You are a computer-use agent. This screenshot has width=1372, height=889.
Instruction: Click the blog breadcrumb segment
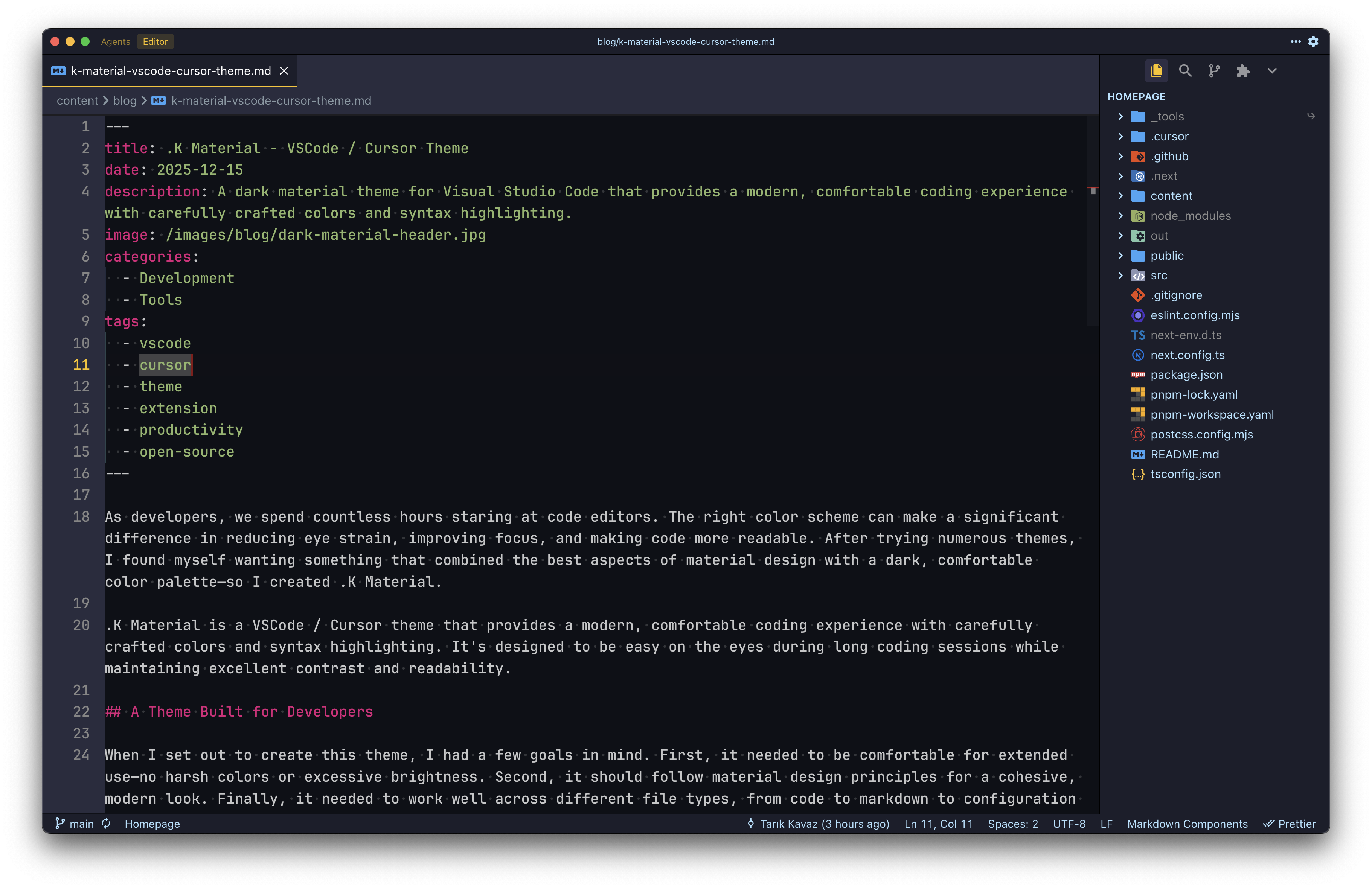point(125,101)
